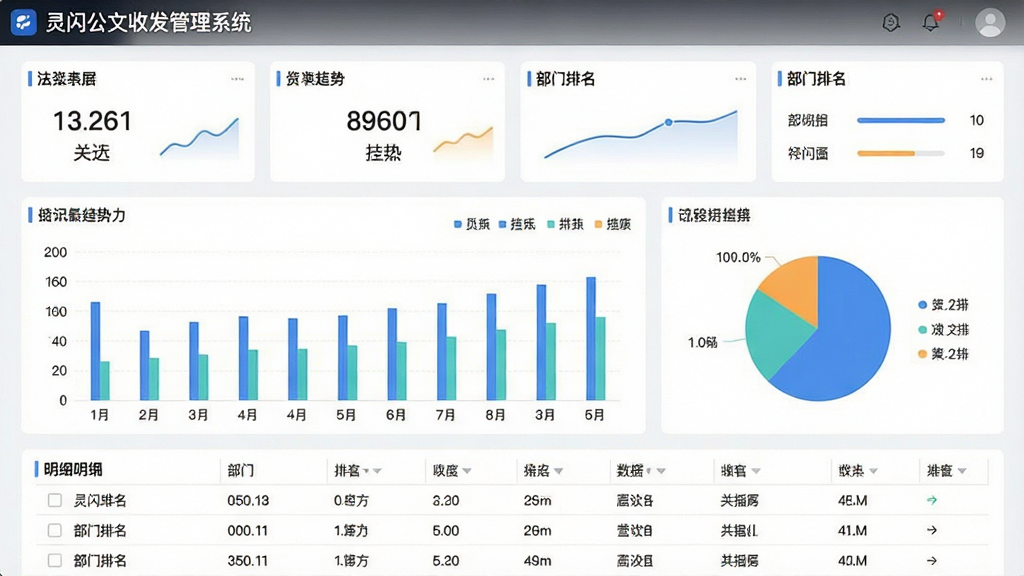Open more options on line chart 部门排名 card
This screenshot has height=576, width=1024.
741,79
